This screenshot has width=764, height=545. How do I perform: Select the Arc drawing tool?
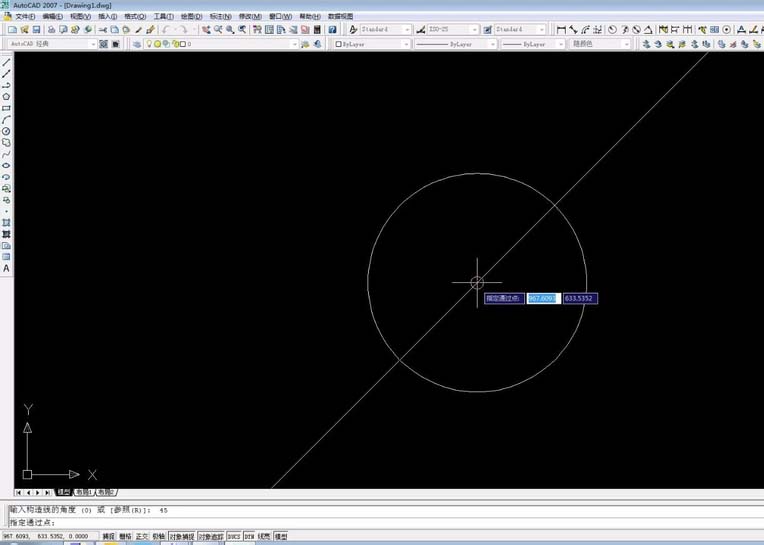click(x=7, y=120)
